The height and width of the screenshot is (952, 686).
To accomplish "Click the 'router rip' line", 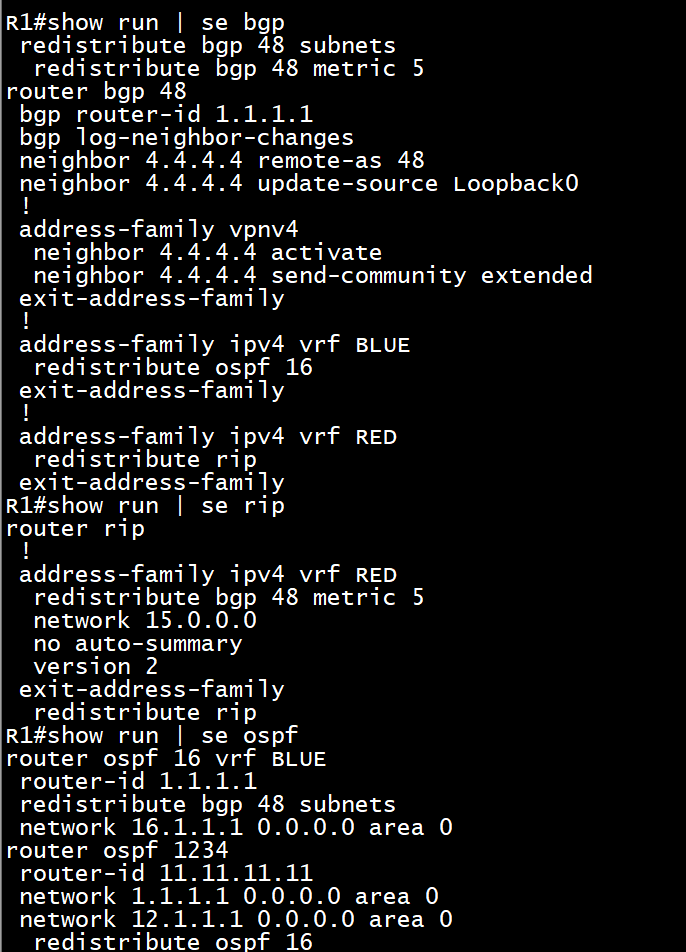I will [x=75, y=529].
